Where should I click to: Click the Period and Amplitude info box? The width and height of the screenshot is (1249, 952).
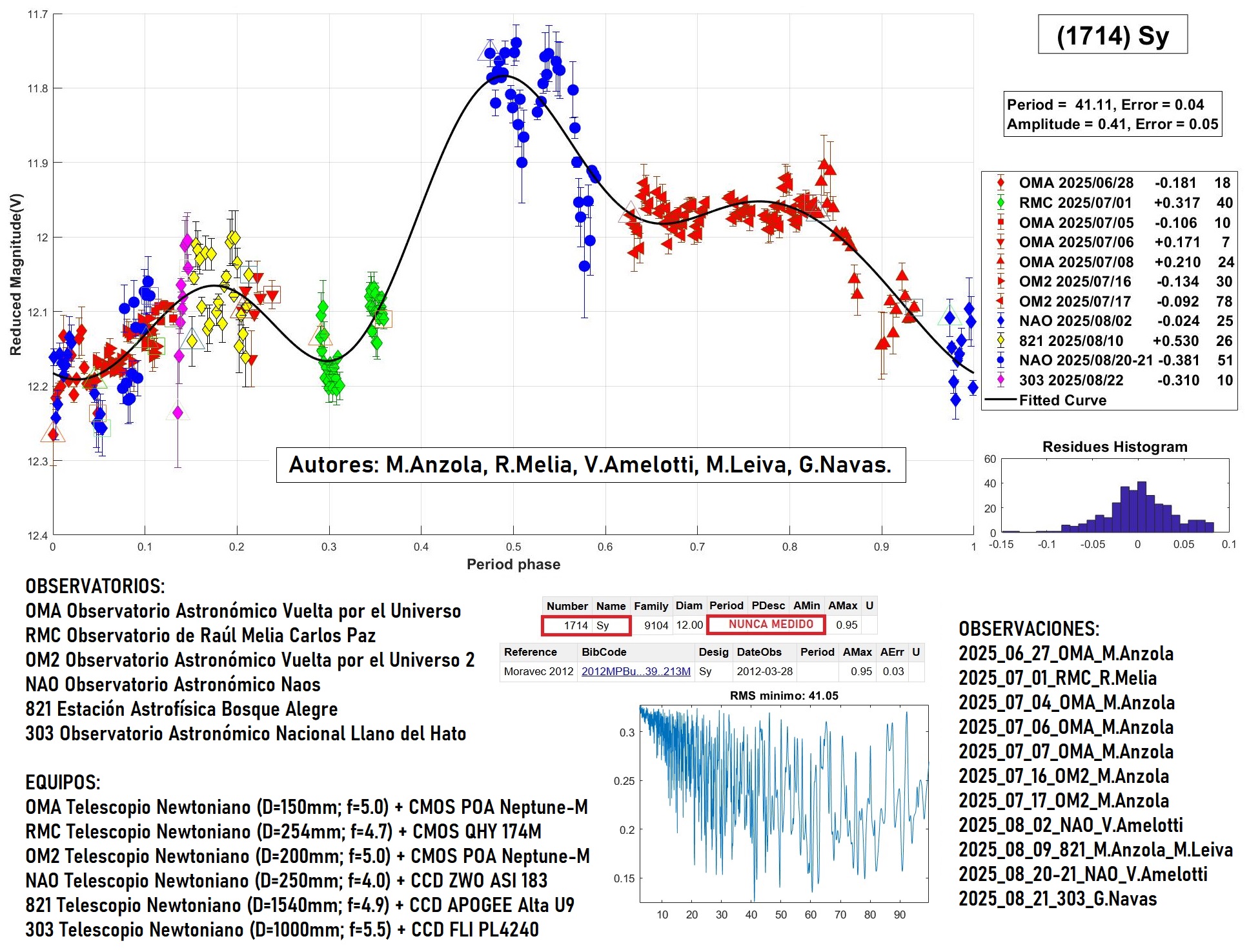click(x=1112, y=114)
